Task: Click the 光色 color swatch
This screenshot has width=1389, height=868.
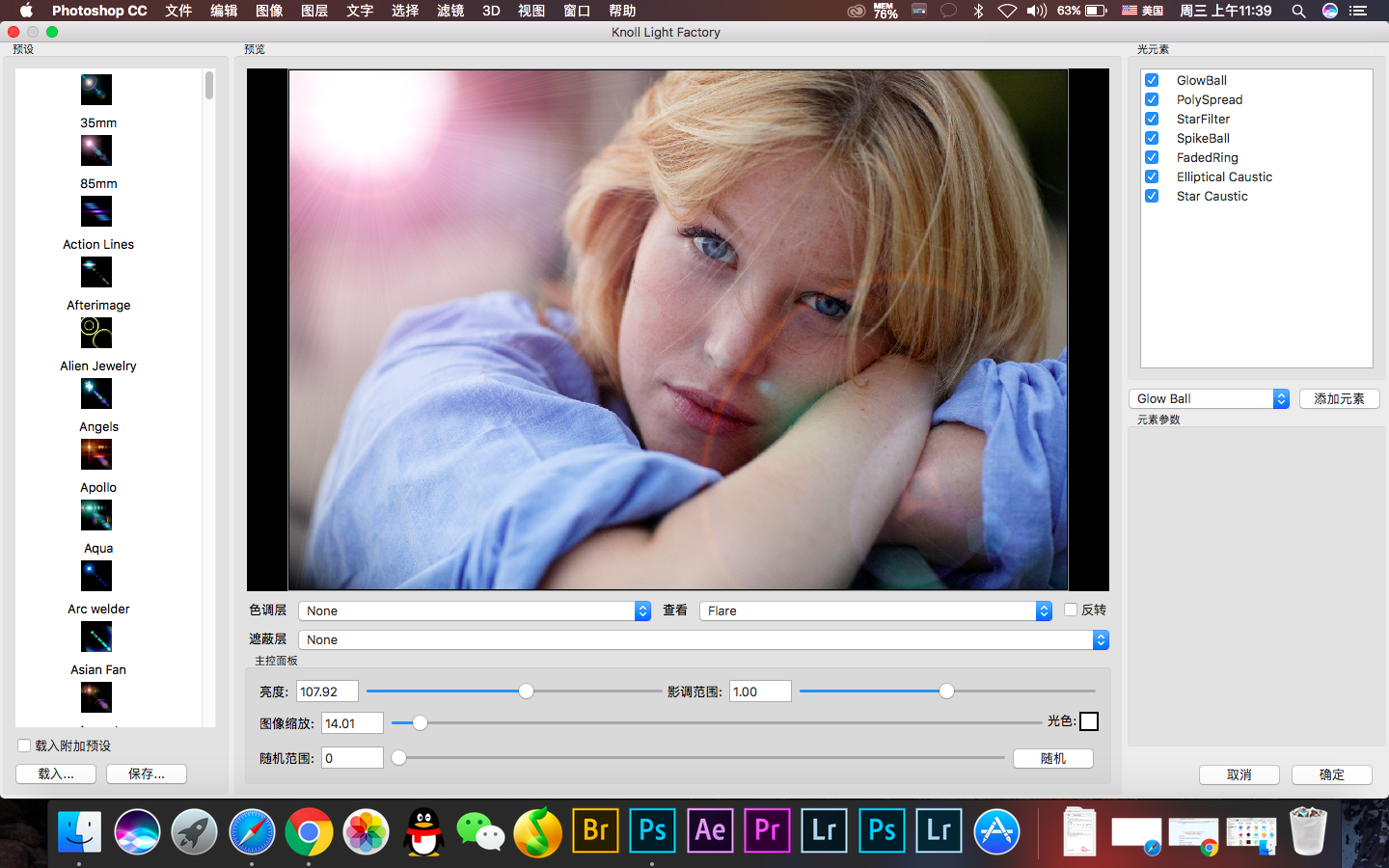Action: click(x=1089, y=721)
